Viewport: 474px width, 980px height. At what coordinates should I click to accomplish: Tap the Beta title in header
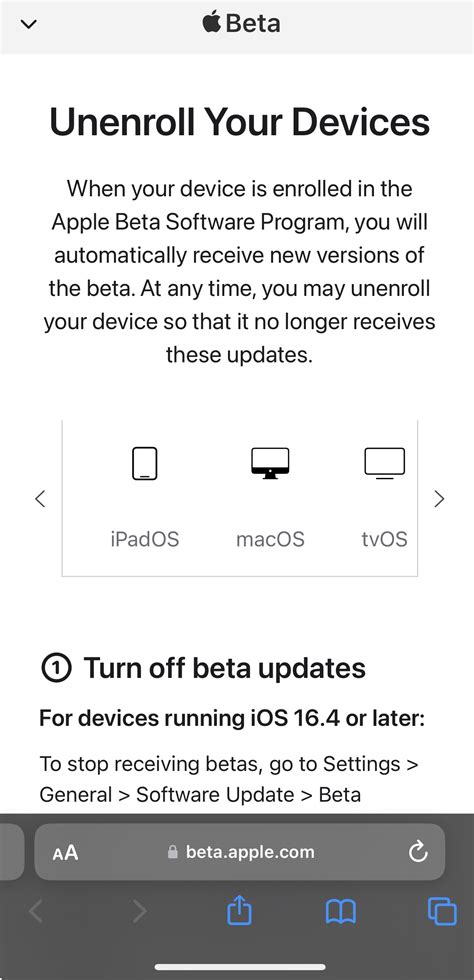(253, 24)
